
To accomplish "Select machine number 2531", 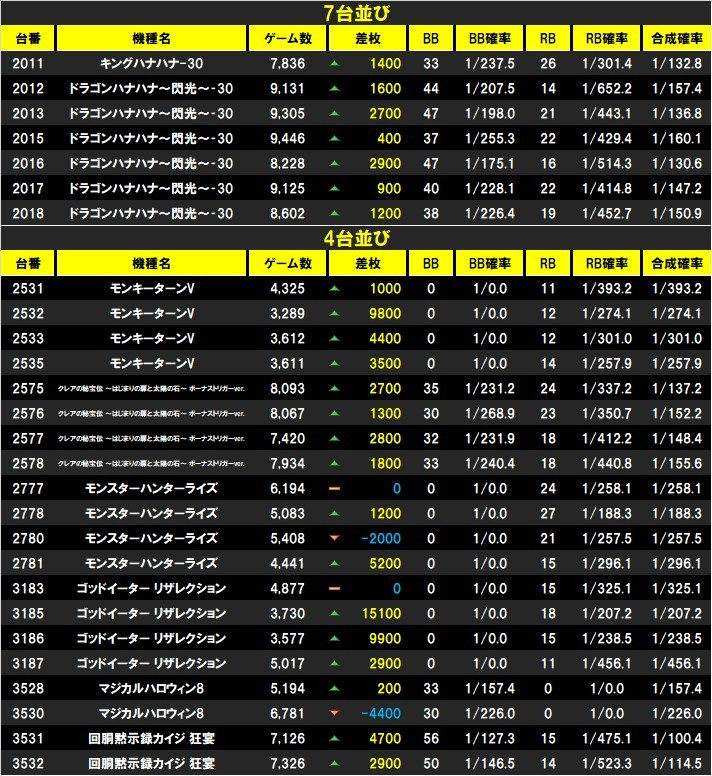I will (x=28, y=289).
